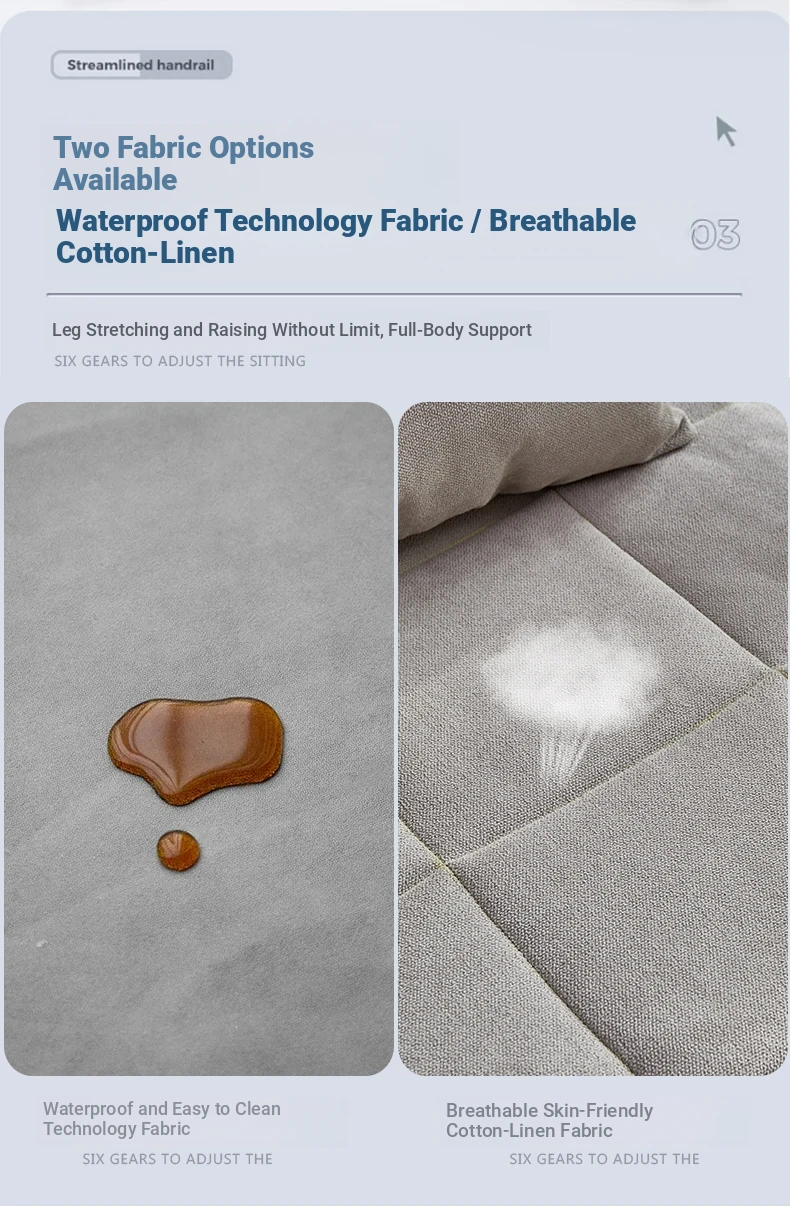
Task: Click the large brown liquid spill
Action: (x=196, y=750)
